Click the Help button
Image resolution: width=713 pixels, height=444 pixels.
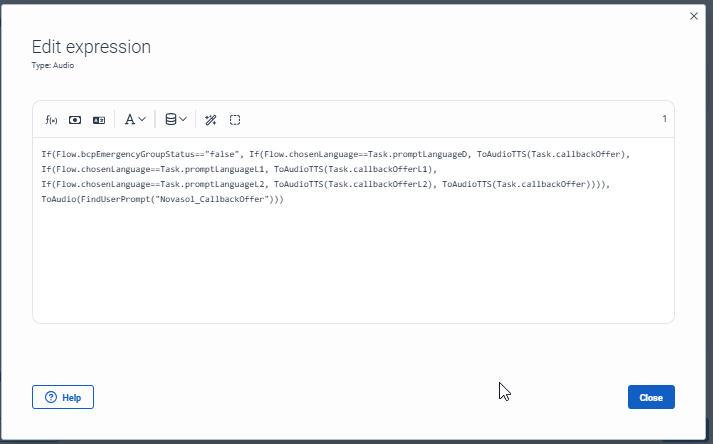tap(63, 397)
